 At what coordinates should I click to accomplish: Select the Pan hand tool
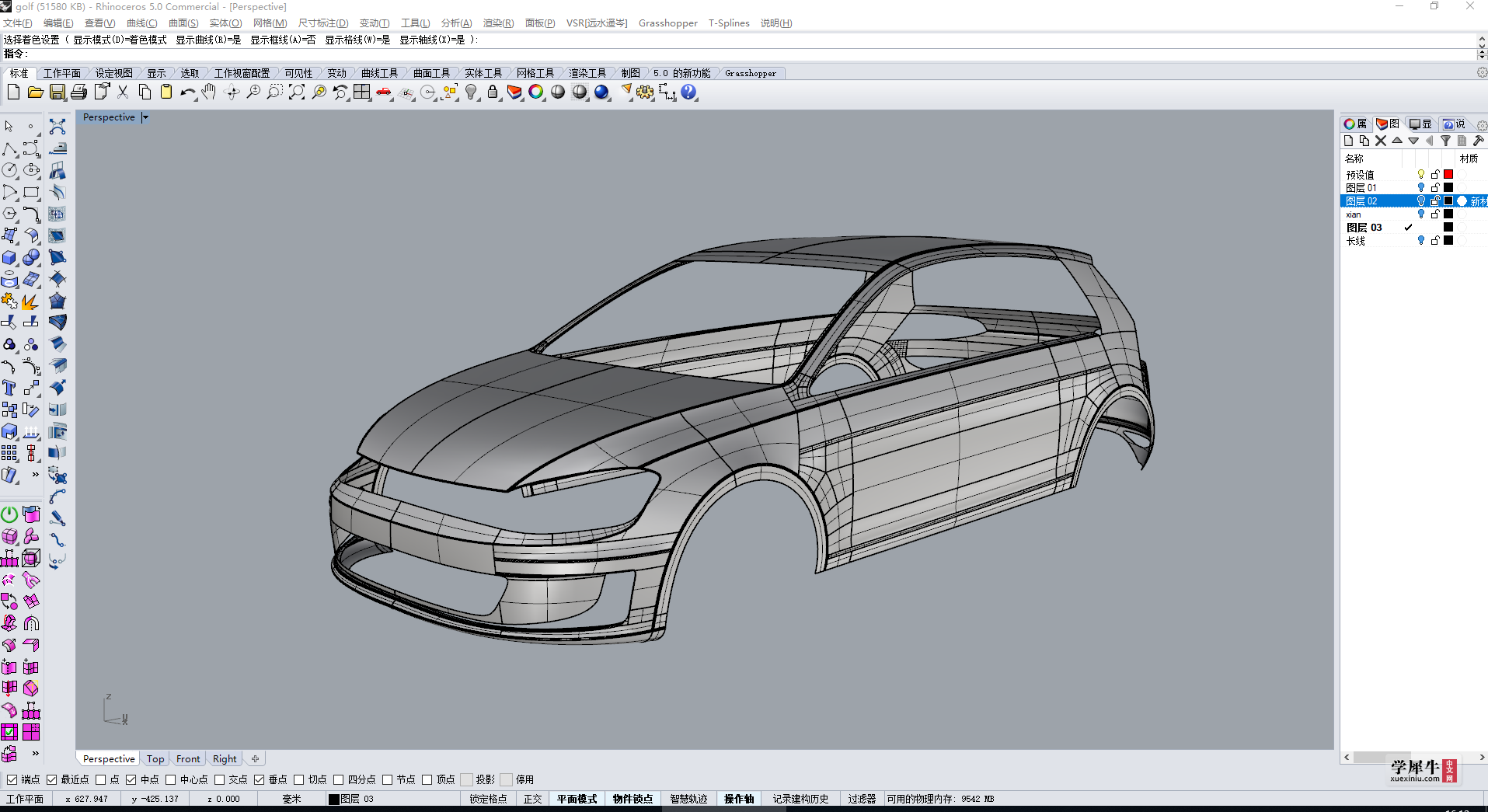[209, 92]
